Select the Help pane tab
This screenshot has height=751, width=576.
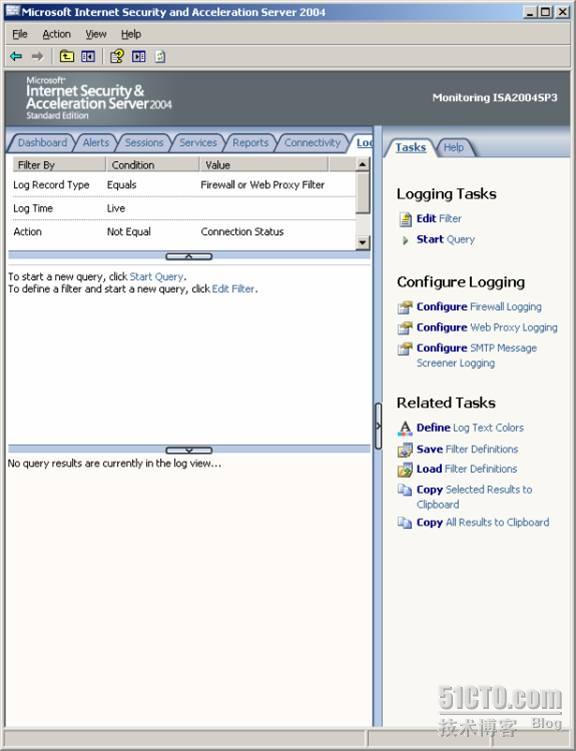[x=453, y=148]
